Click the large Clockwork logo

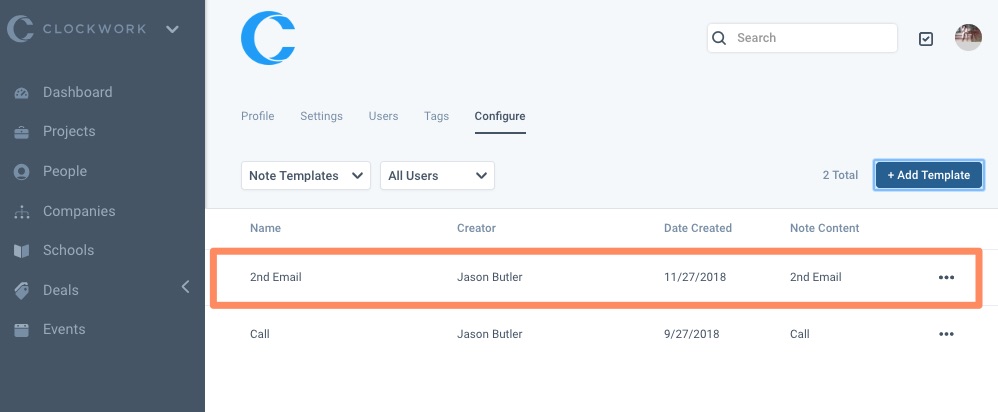pos(268,38)
